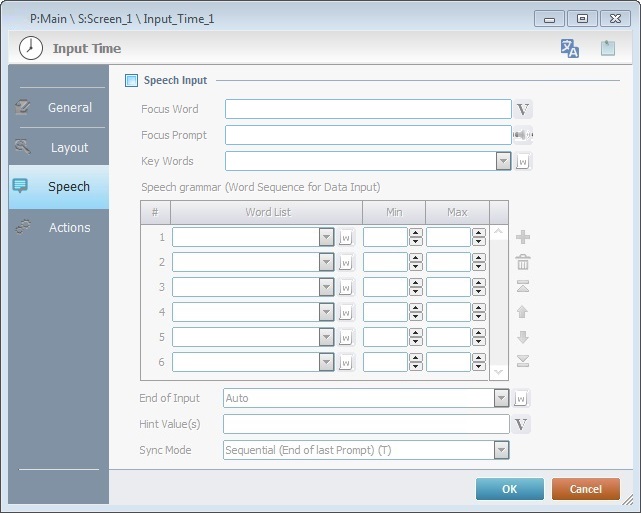Open word editor icon for grammar row 6
The width and height of the screenshot is (641, 514).
(346, 362)
